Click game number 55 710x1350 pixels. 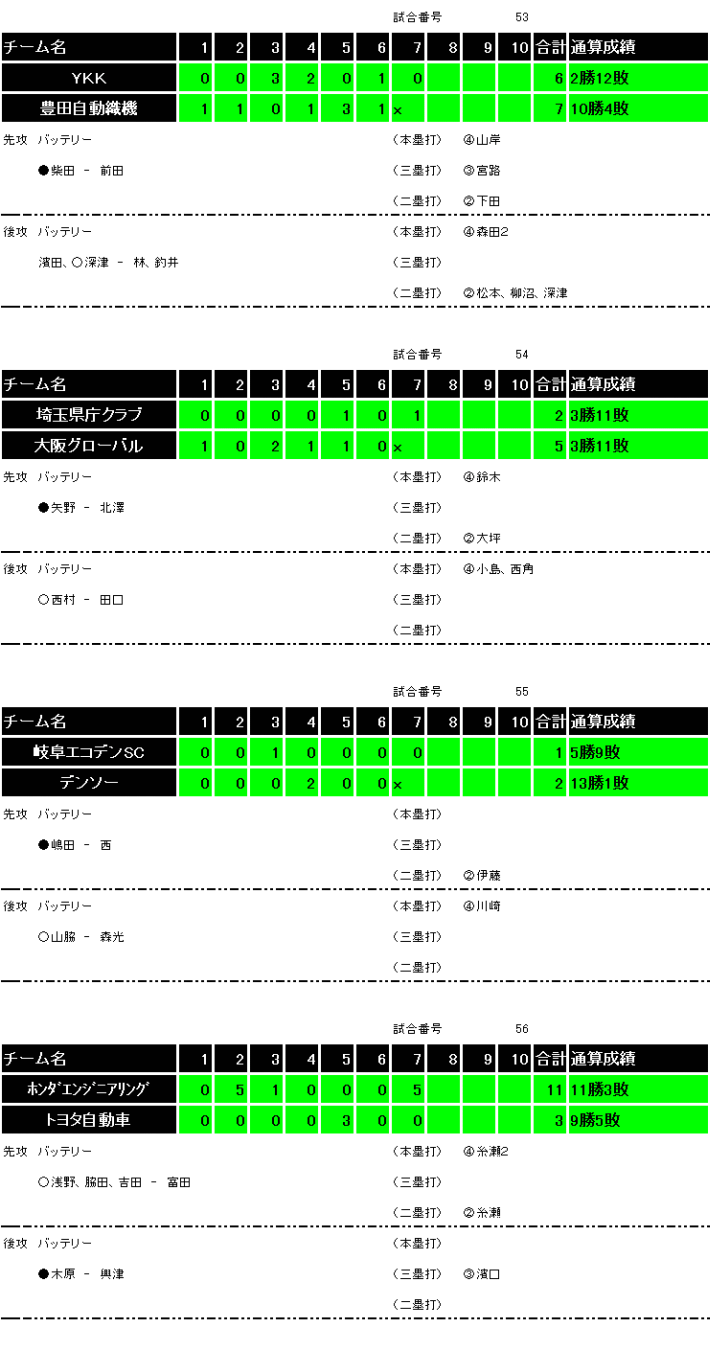(x=522, y=691)
